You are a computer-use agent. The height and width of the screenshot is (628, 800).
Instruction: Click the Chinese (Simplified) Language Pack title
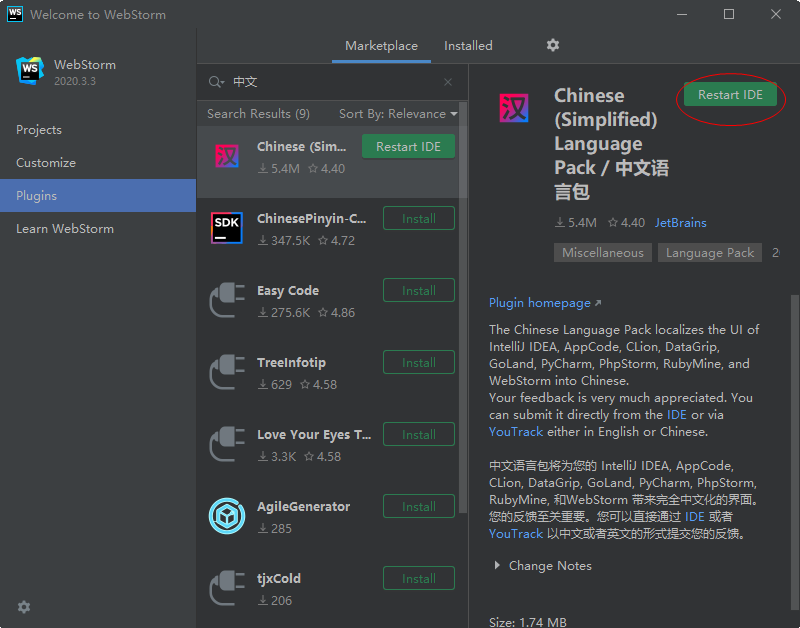click(x=611, y=143)
